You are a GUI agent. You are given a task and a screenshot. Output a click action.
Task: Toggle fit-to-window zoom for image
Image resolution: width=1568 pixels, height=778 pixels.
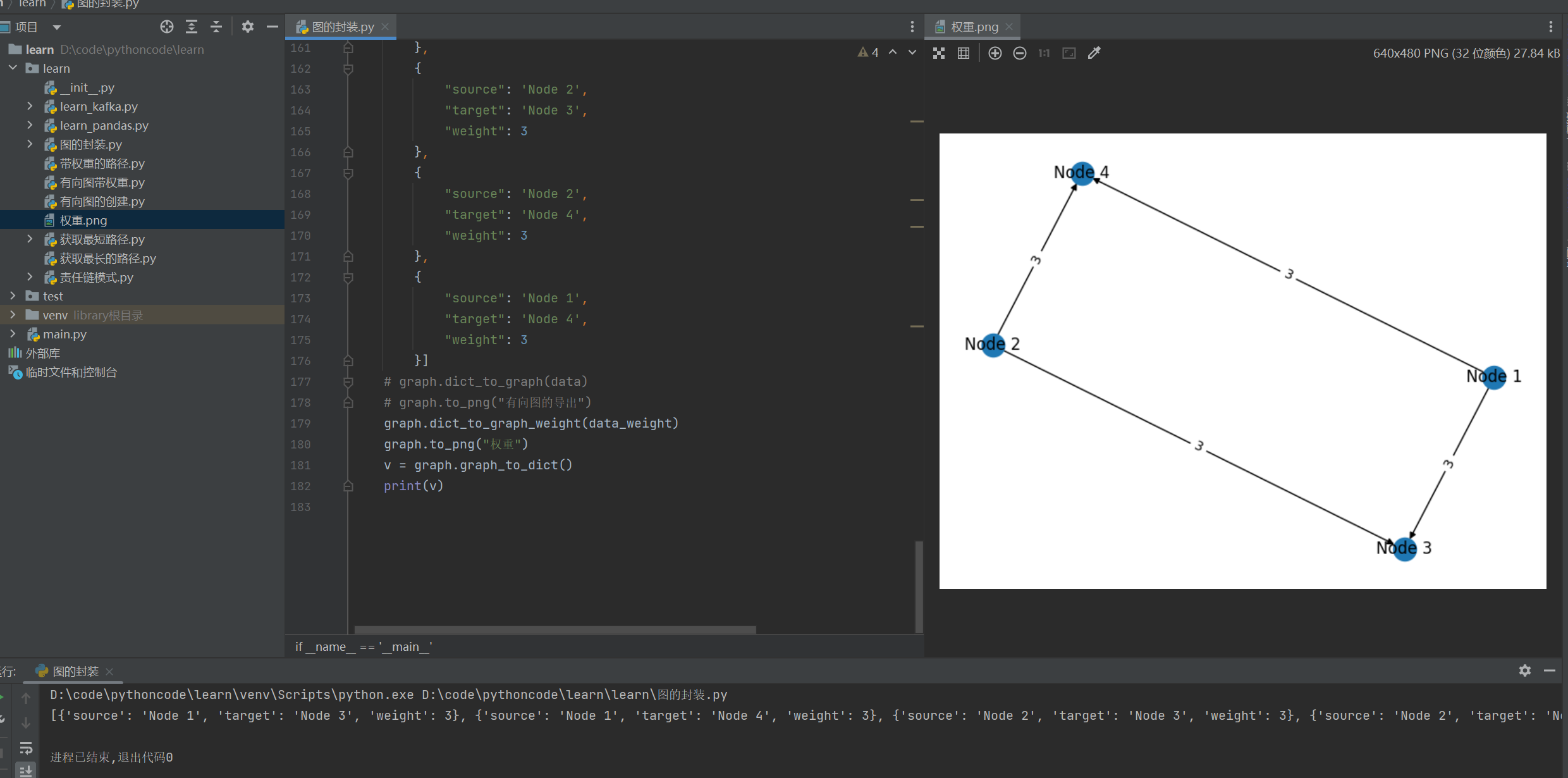pos(1069,53)
